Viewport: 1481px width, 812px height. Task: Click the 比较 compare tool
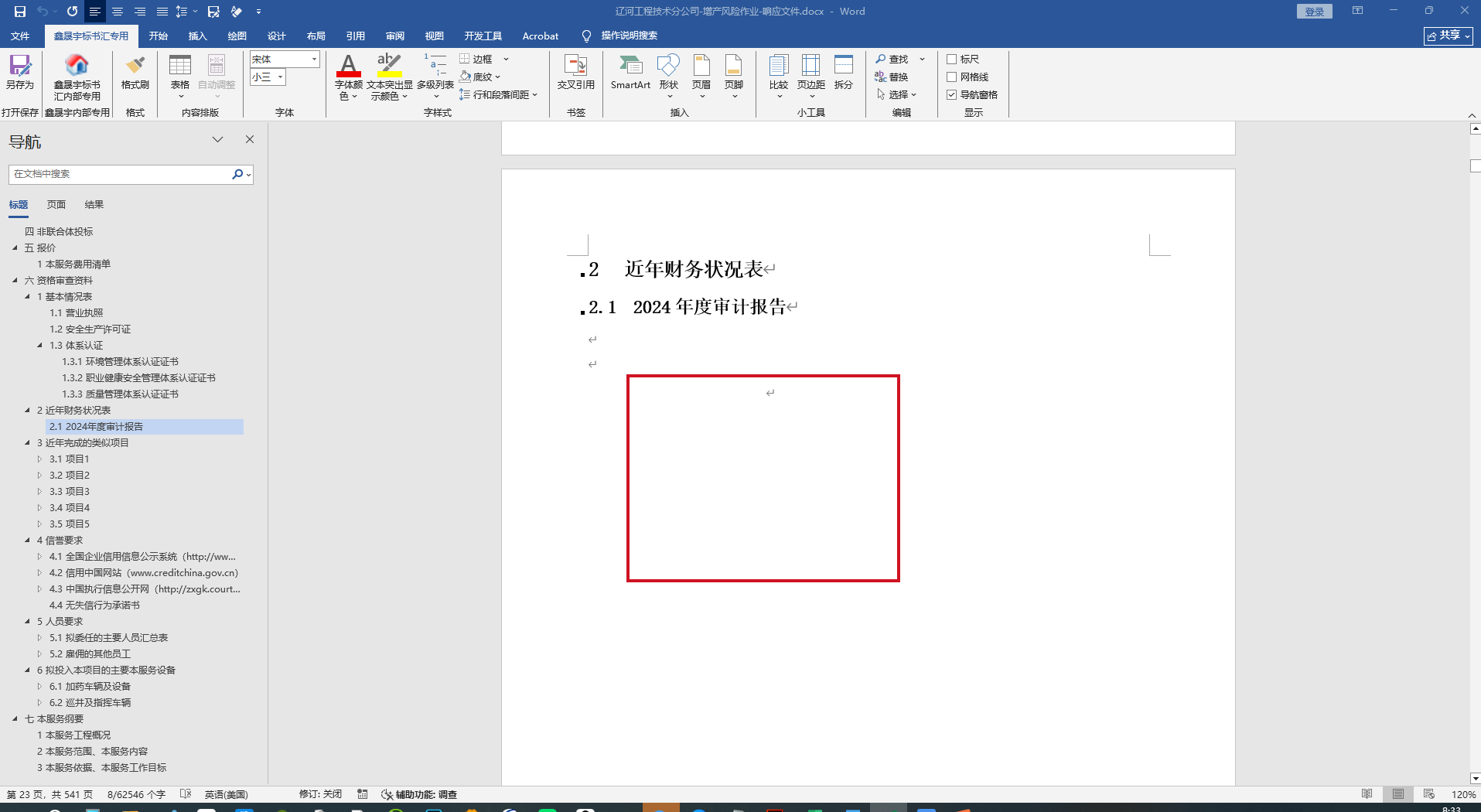point(779,76)
